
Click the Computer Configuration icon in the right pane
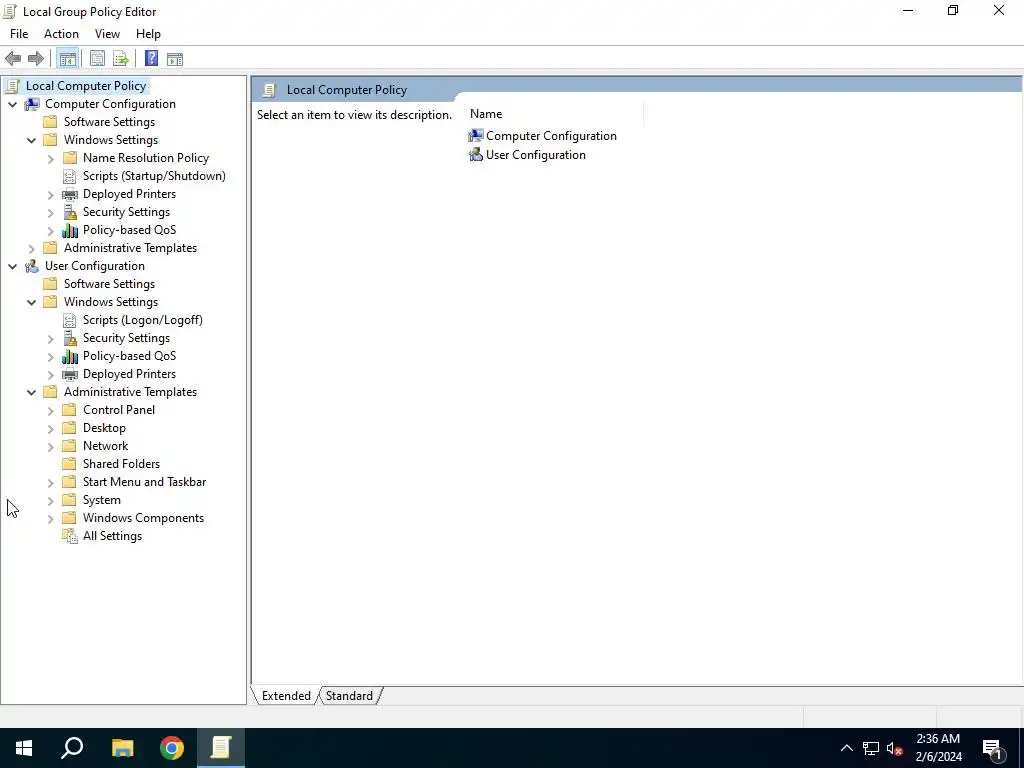476,136
